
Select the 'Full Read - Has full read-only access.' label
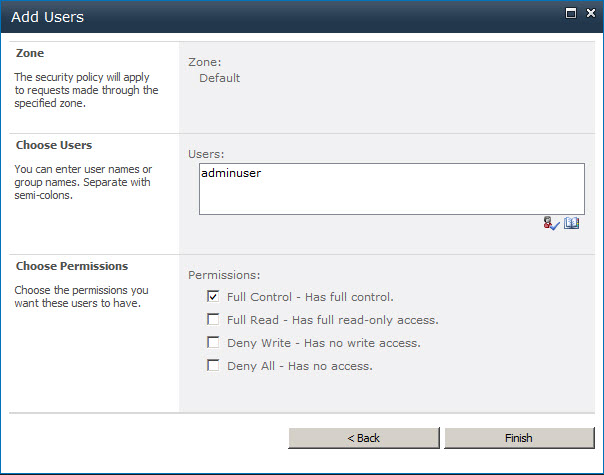(x=332, y=320)
